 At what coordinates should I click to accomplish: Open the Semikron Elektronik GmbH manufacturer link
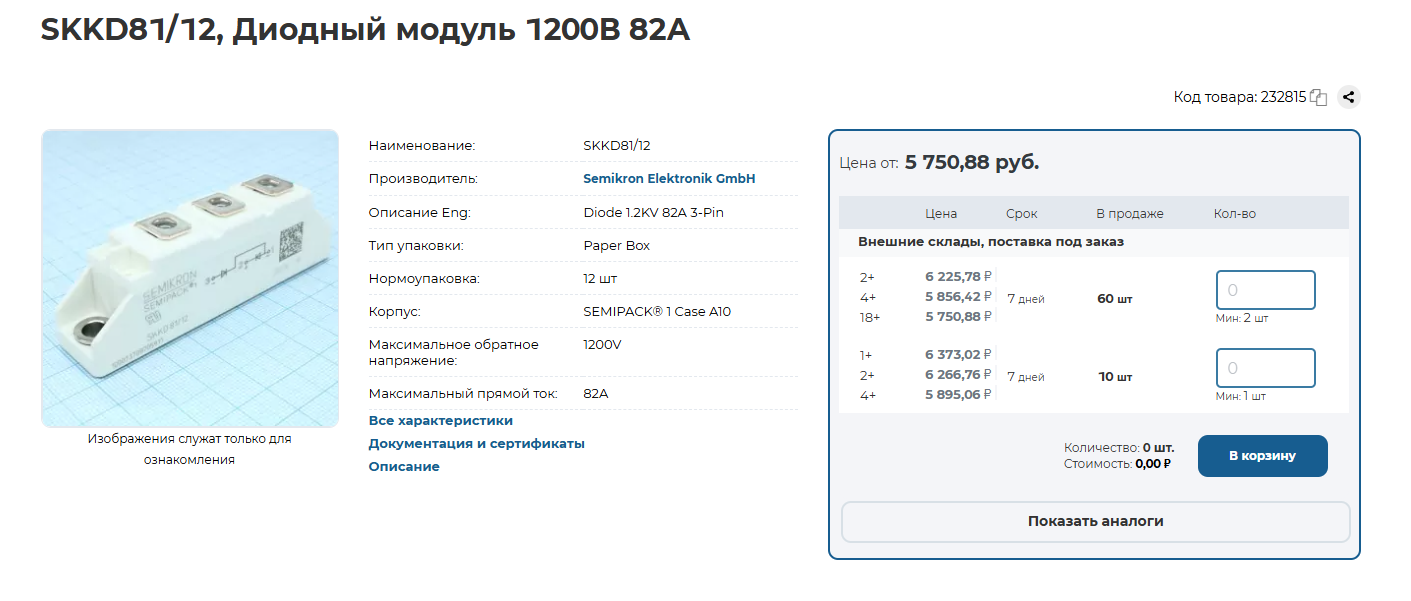coord(669,178)
